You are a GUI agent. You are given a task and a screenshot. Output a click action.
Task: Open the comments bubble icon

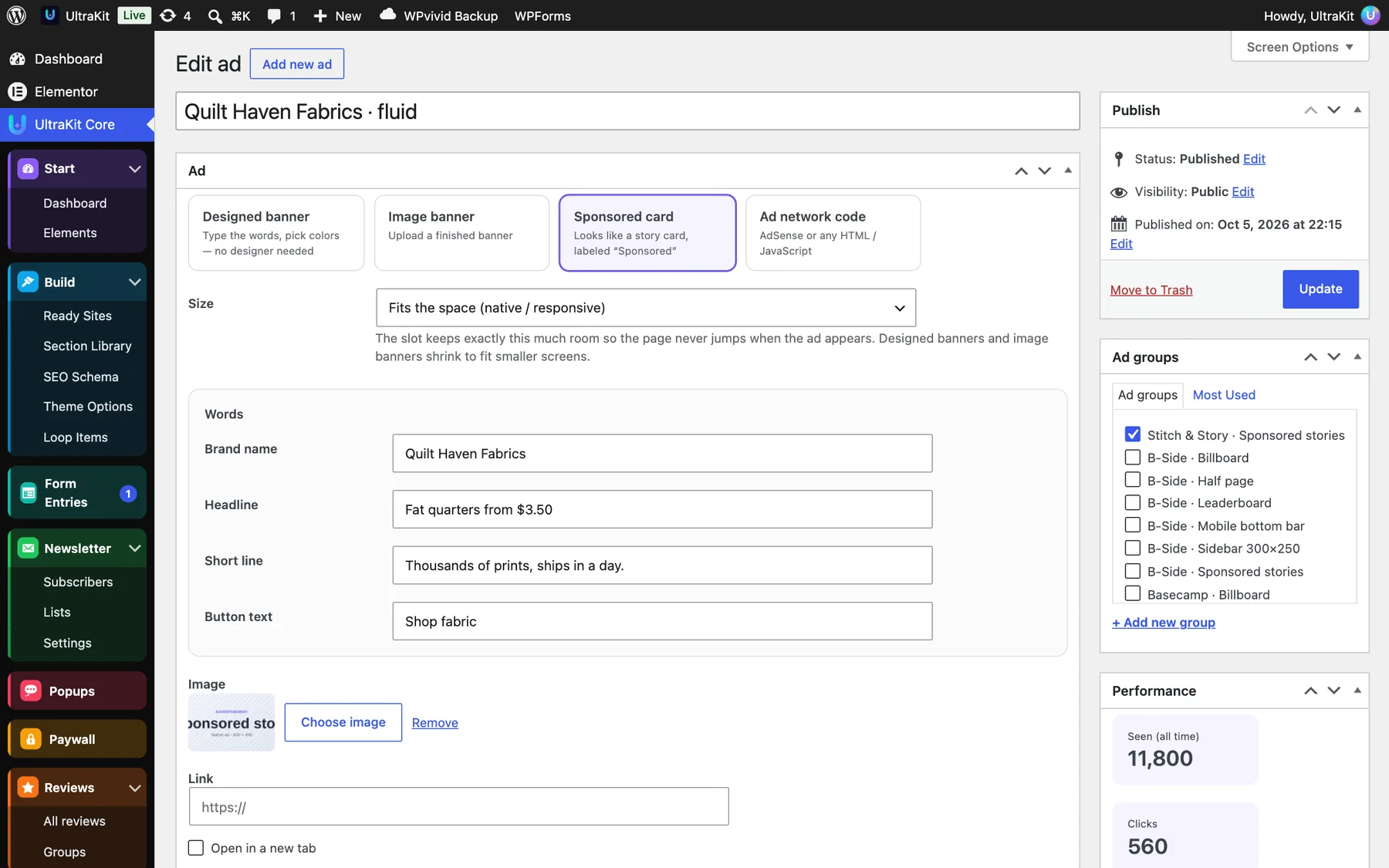(x=274, y=16)
